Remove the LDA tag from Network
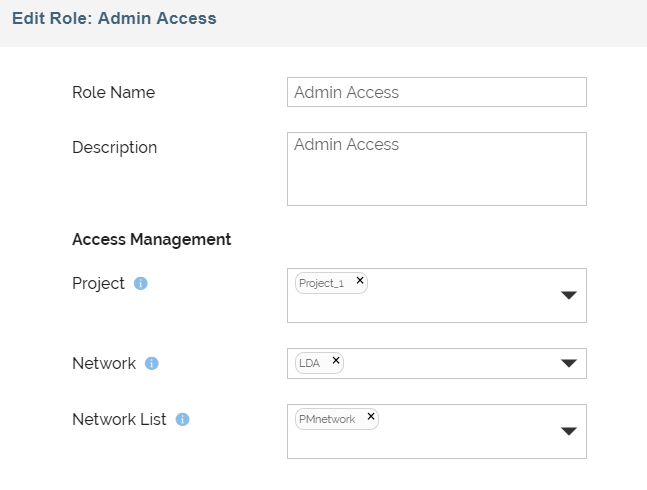Viewport: 647px width, 490px height. (336, 361)
